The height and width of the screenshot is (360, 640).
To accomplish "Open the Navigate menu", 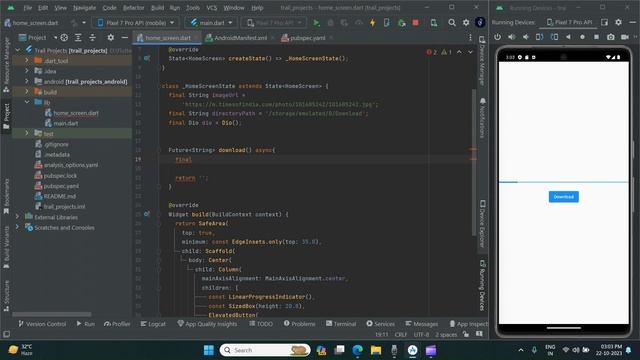I will tap(84, 8).
